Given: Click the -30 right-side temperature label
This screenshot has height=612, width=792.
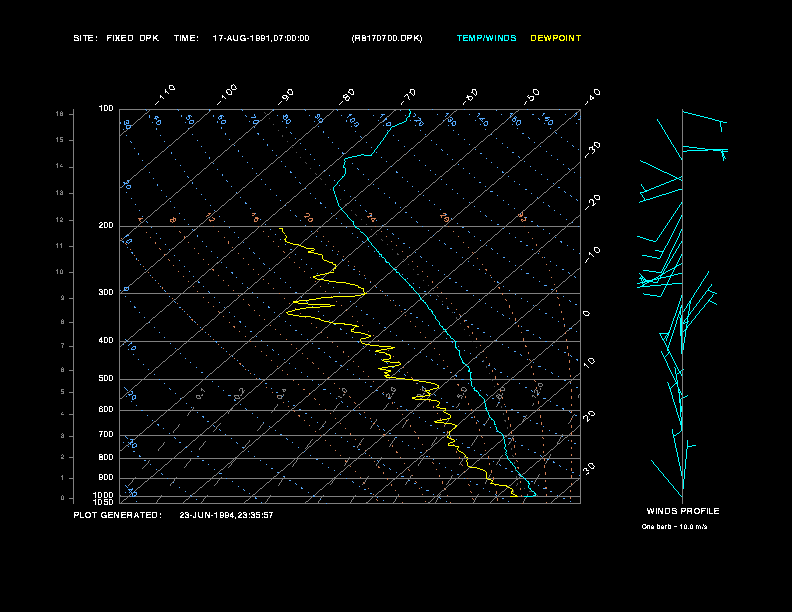Looking at the screenshot, I should click(x=592, y=149).
